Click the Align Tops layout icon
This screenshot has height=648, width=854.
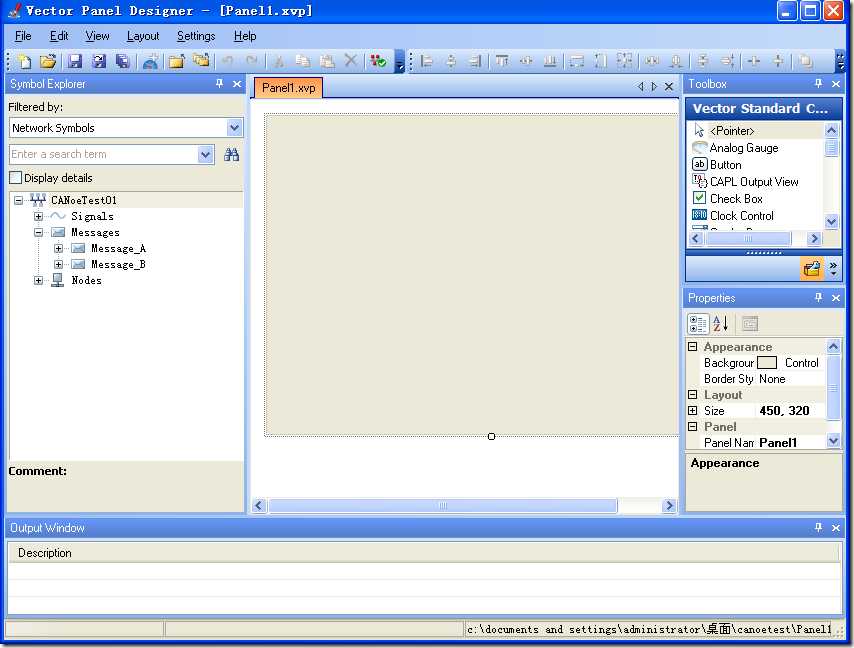pos(502,62)
